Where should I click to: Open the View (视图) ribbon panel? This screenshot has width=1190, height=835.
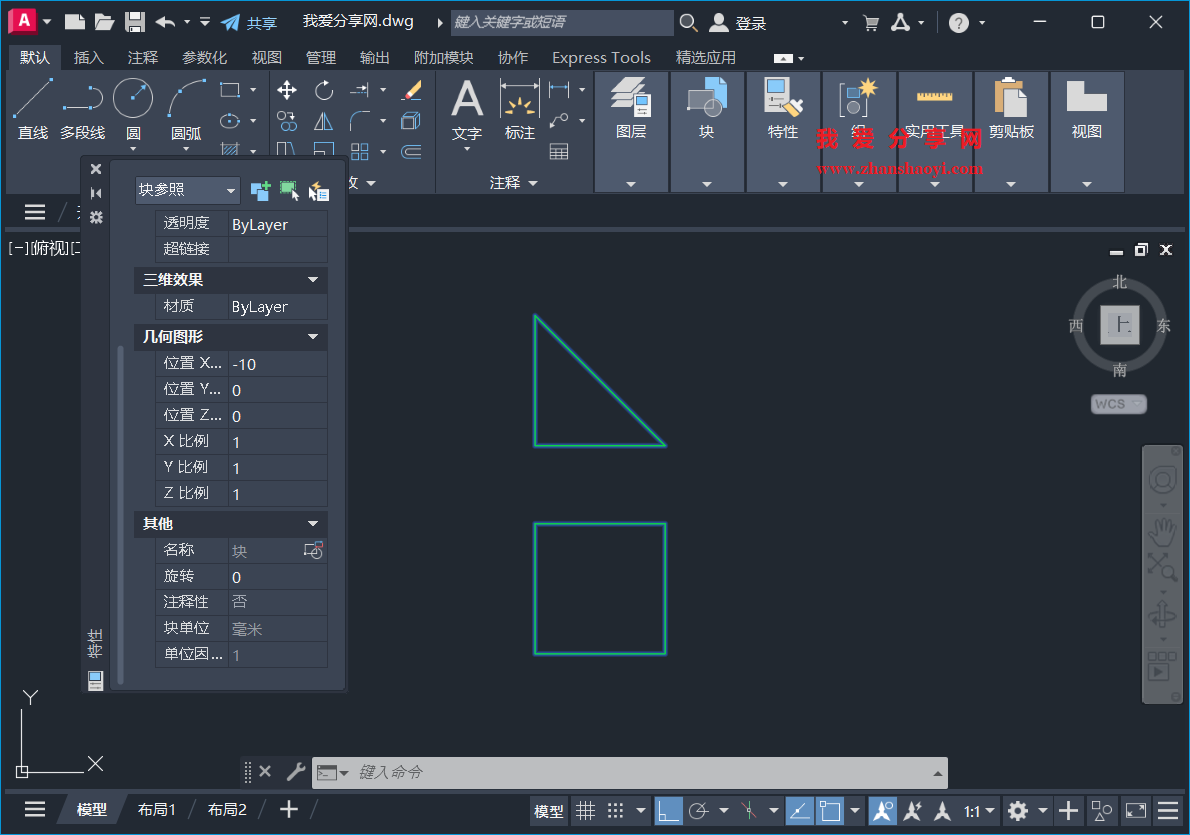tap(1086, 110)
